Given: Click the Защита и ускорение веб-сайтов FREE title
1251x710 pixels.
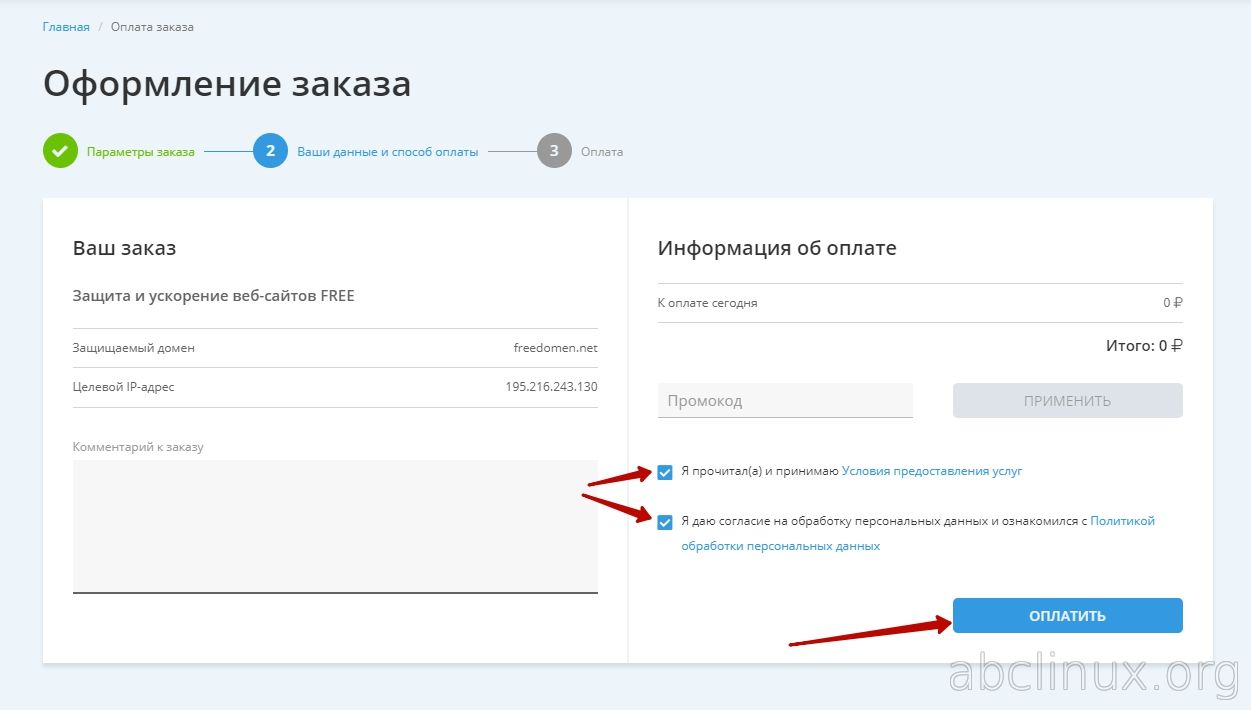Looking at the screenshot, I should click(214, 296).
